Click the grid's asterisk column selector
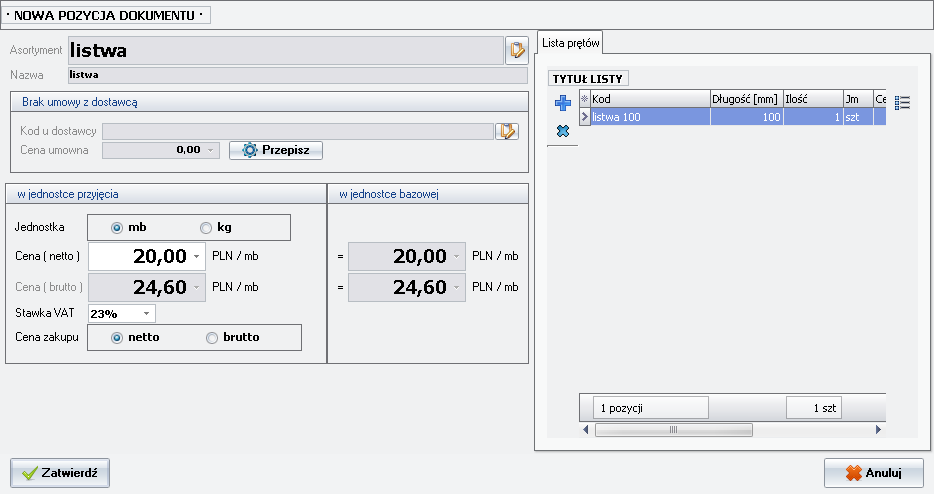Image resolution: width=934 pixels, height=494 pixels. [x=585, y=99]
